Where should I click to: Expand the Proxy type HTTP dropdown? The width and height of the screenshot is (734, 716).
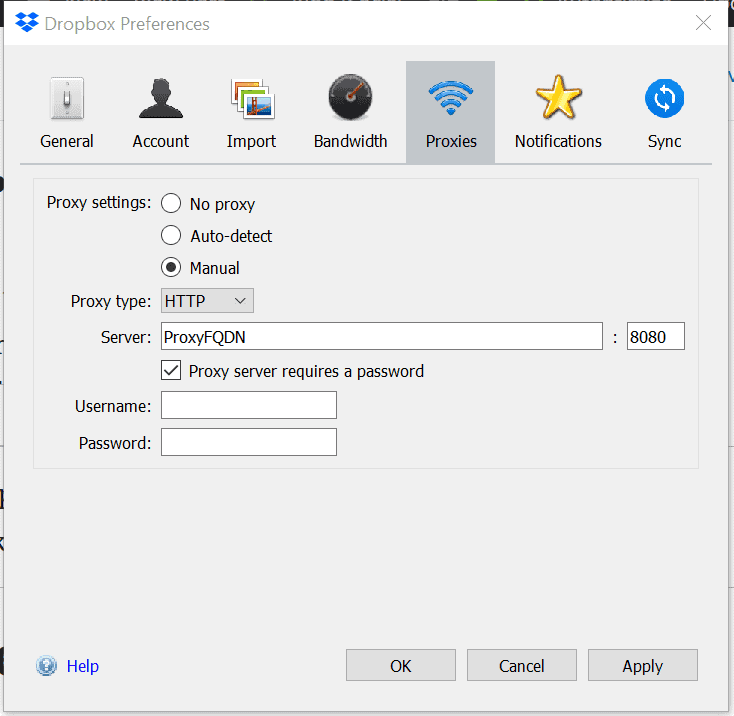point(207,301)
